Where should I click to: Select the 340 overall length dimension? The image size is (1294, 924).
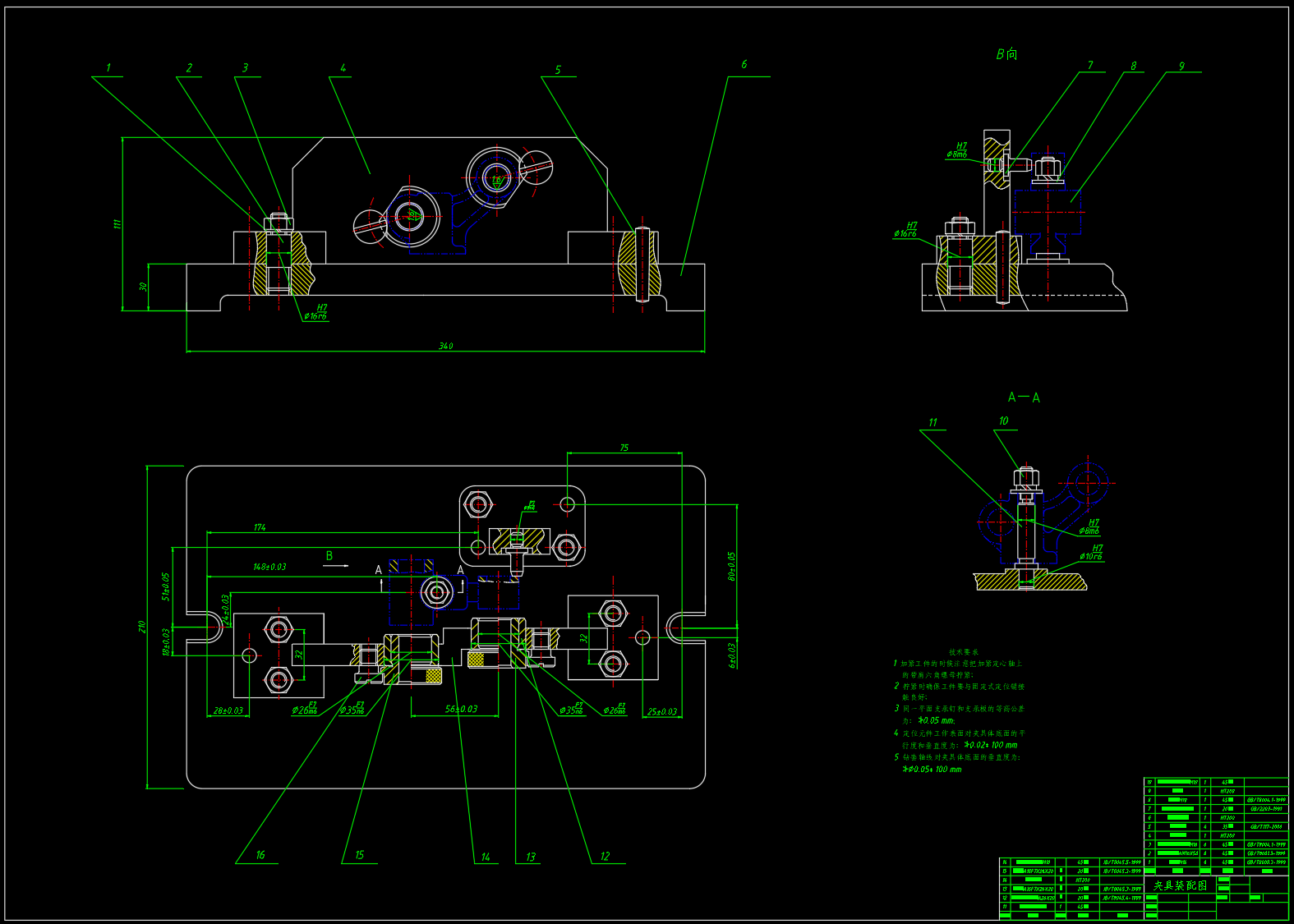pyautogui.click(x=445, y=346)
